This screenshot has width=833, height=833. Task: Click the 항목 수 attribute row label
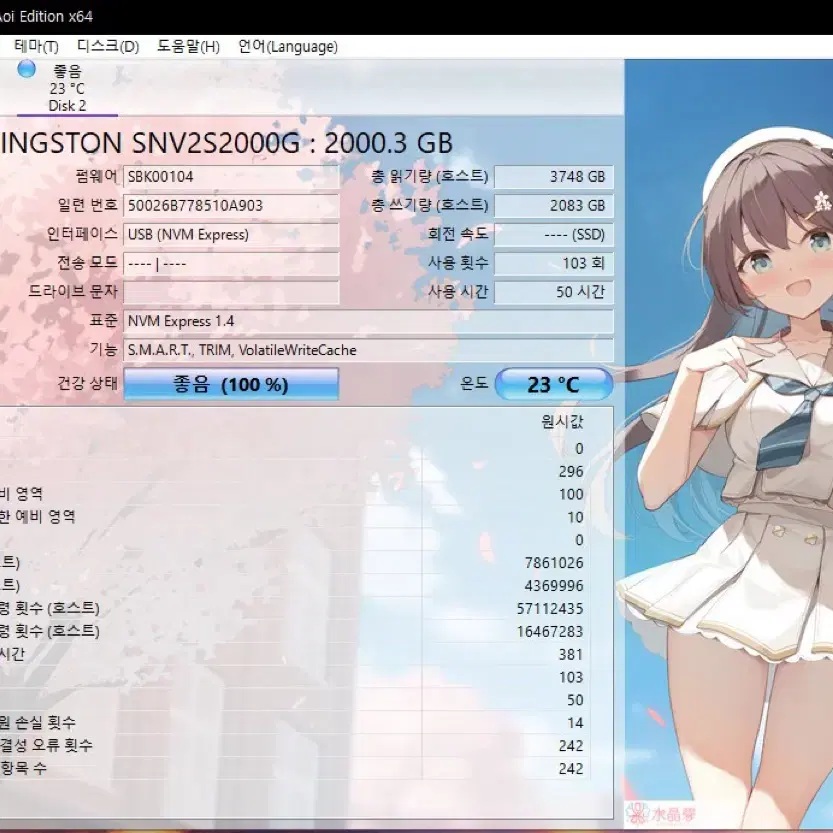23,768
